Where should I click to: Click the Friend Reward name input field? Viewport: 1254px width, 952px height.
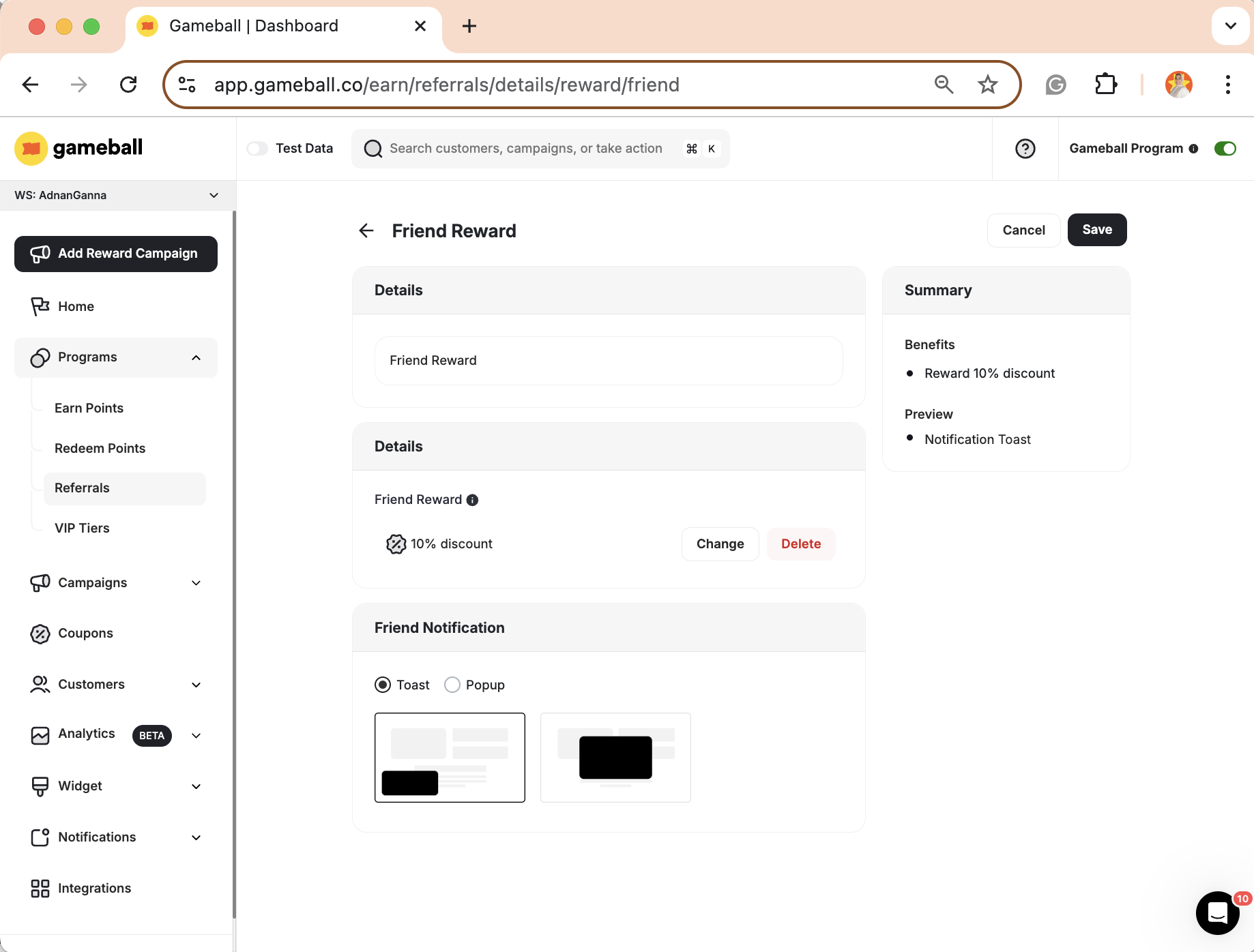pyautogui.click(x=609, y=361)
